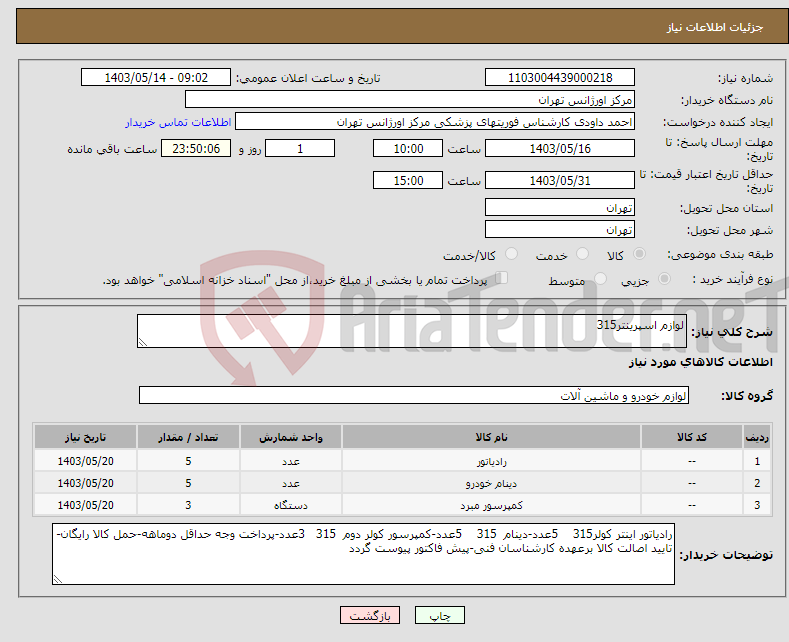Click the remaining time field 23:50:06
This screenshot has width=789, height=642.
(196, 148)
